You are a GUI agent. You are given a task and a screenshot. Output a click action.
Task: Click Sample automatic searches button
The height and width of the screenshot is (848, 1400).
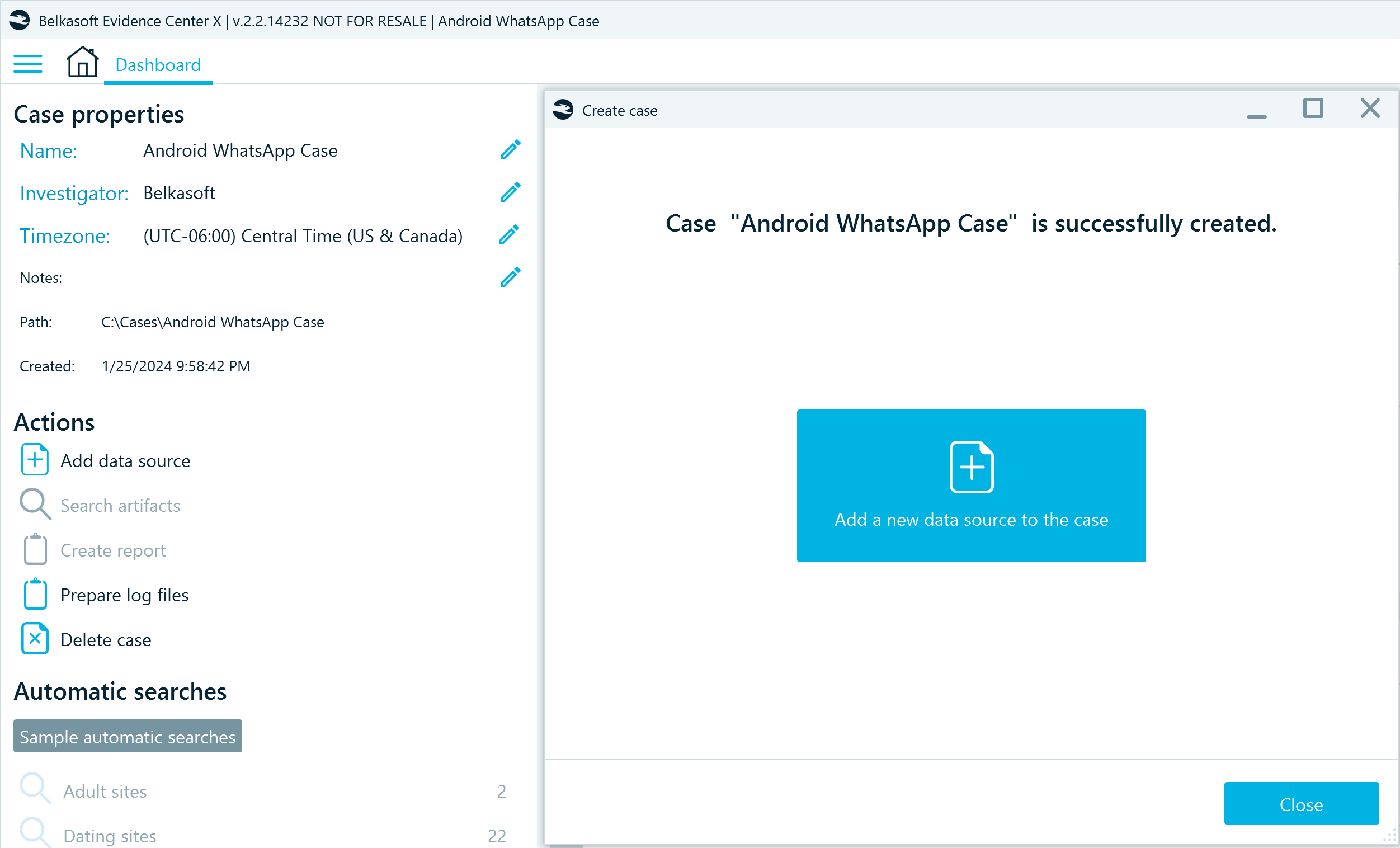128,737
